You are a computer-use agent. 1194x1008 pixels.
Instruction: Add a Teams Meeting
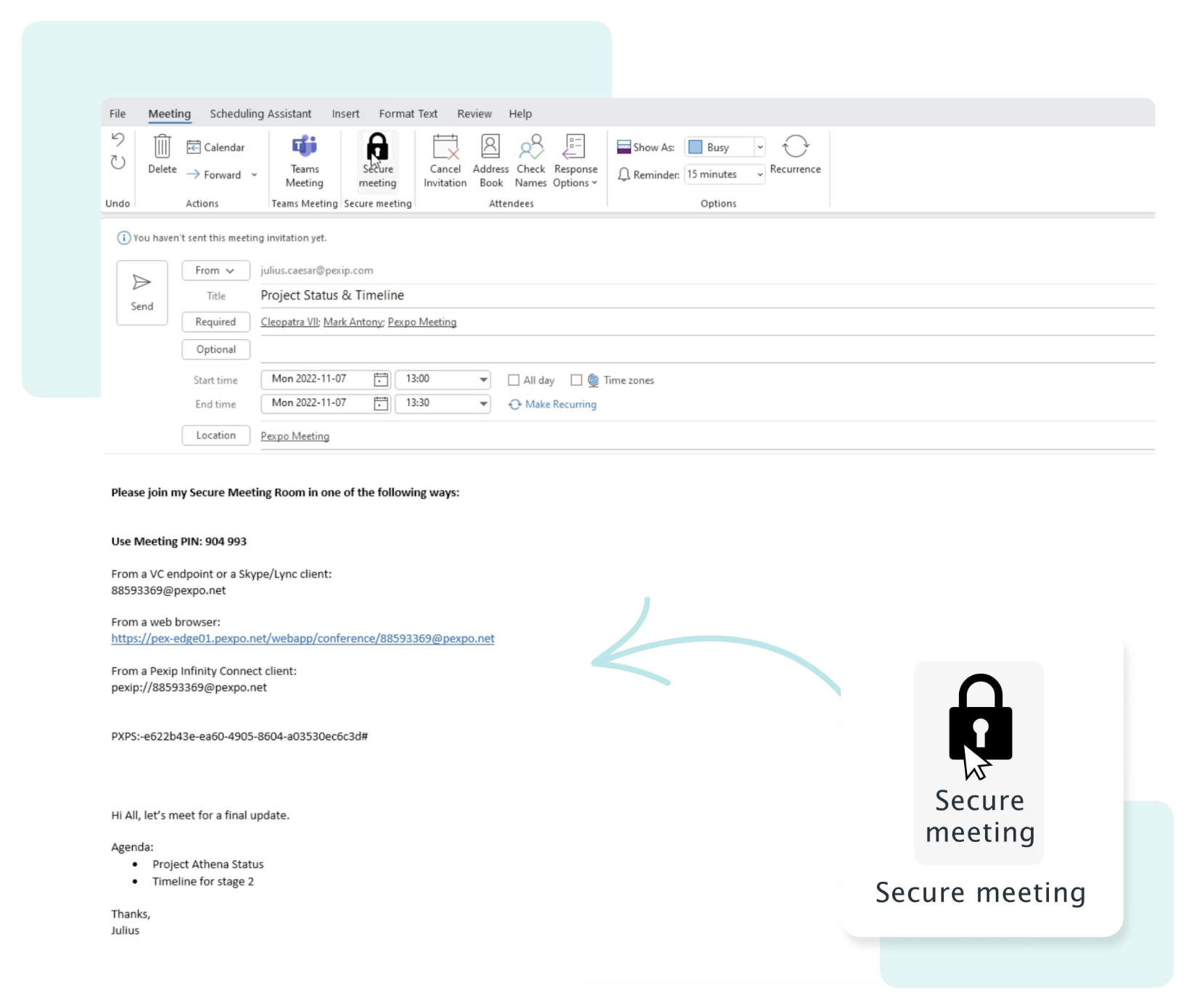pos(304,162)
